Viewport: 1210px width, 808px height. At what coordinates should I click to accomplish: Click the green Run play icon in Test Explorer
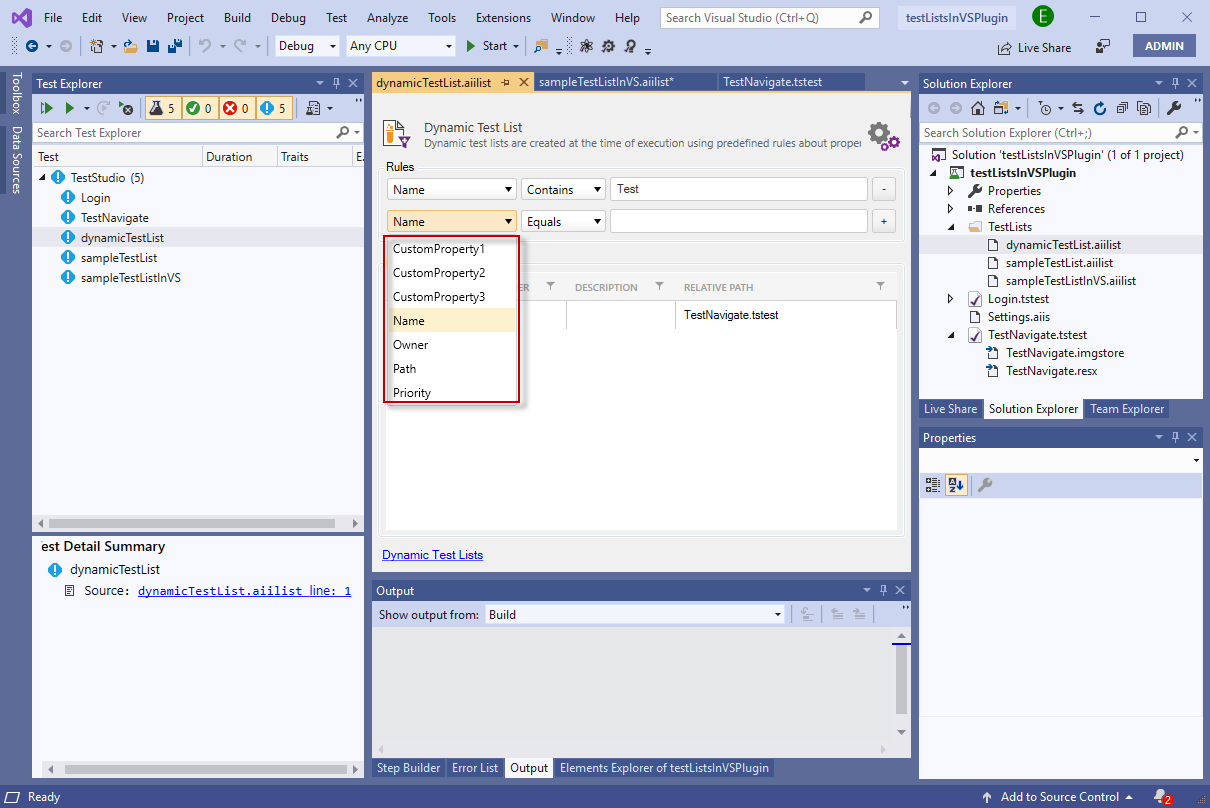(70, 108)
